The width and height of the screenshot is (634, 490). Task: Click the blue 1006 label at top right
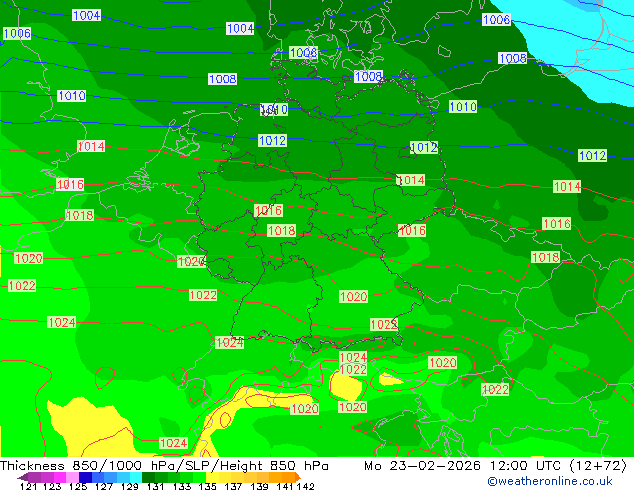[x=497, y=19]
